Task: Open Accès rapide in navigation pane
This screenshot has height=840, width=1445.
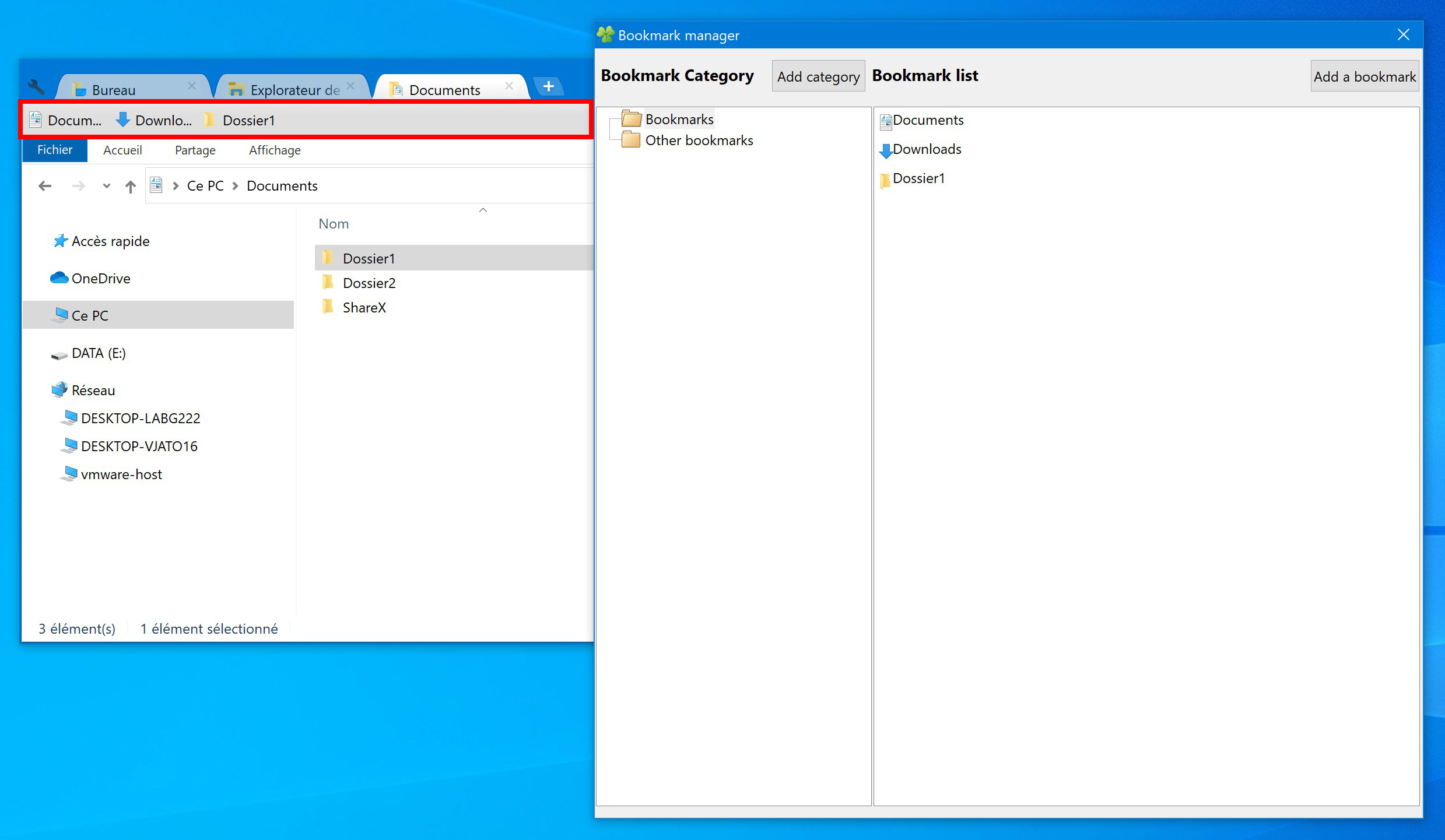Action: coord(111,241)
